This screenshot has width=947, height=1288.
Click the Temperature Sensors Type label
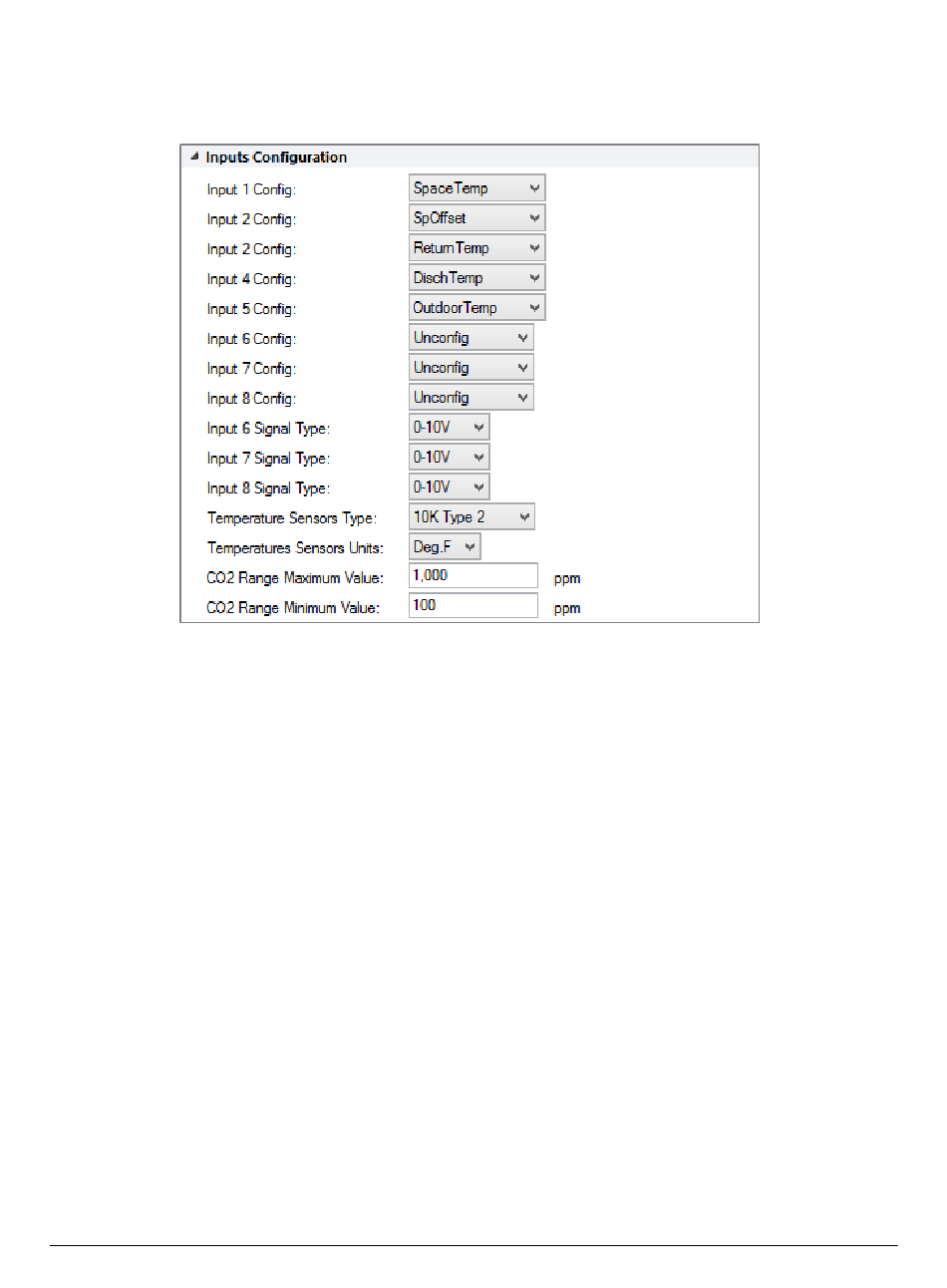(x=292, y=518)
